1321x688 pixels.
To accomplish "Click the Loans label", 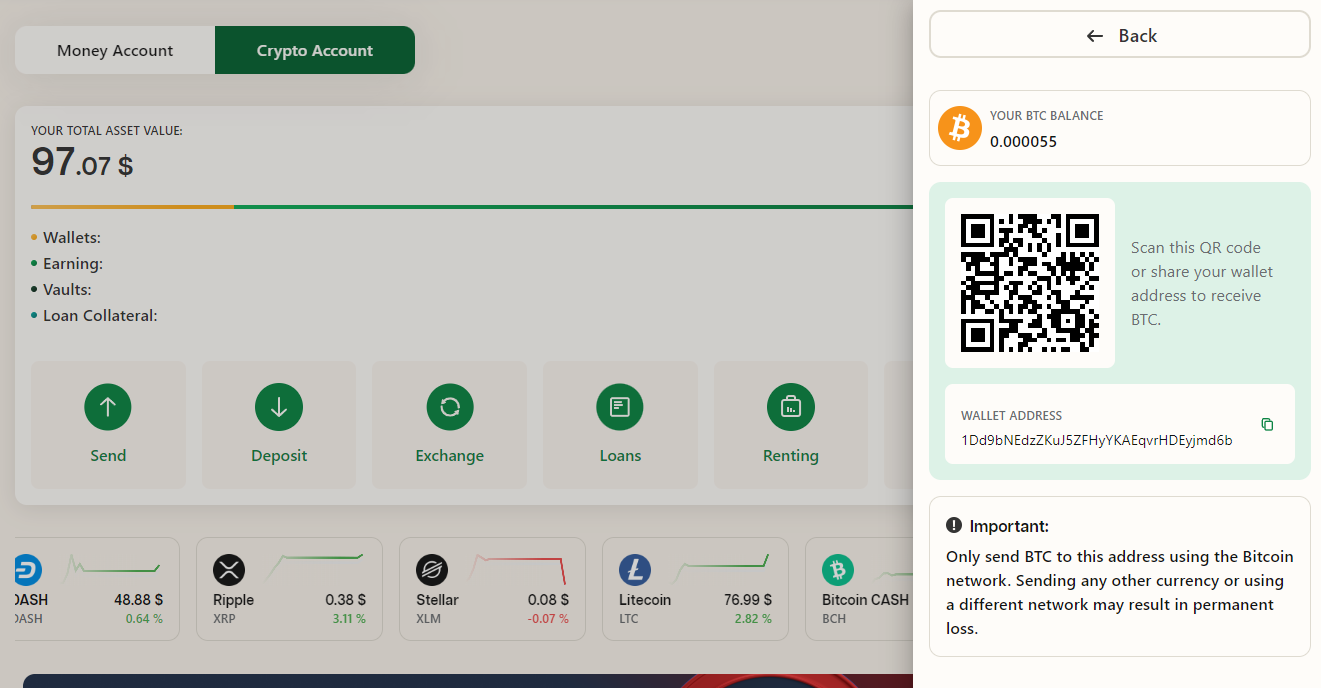I will point(620,456).
